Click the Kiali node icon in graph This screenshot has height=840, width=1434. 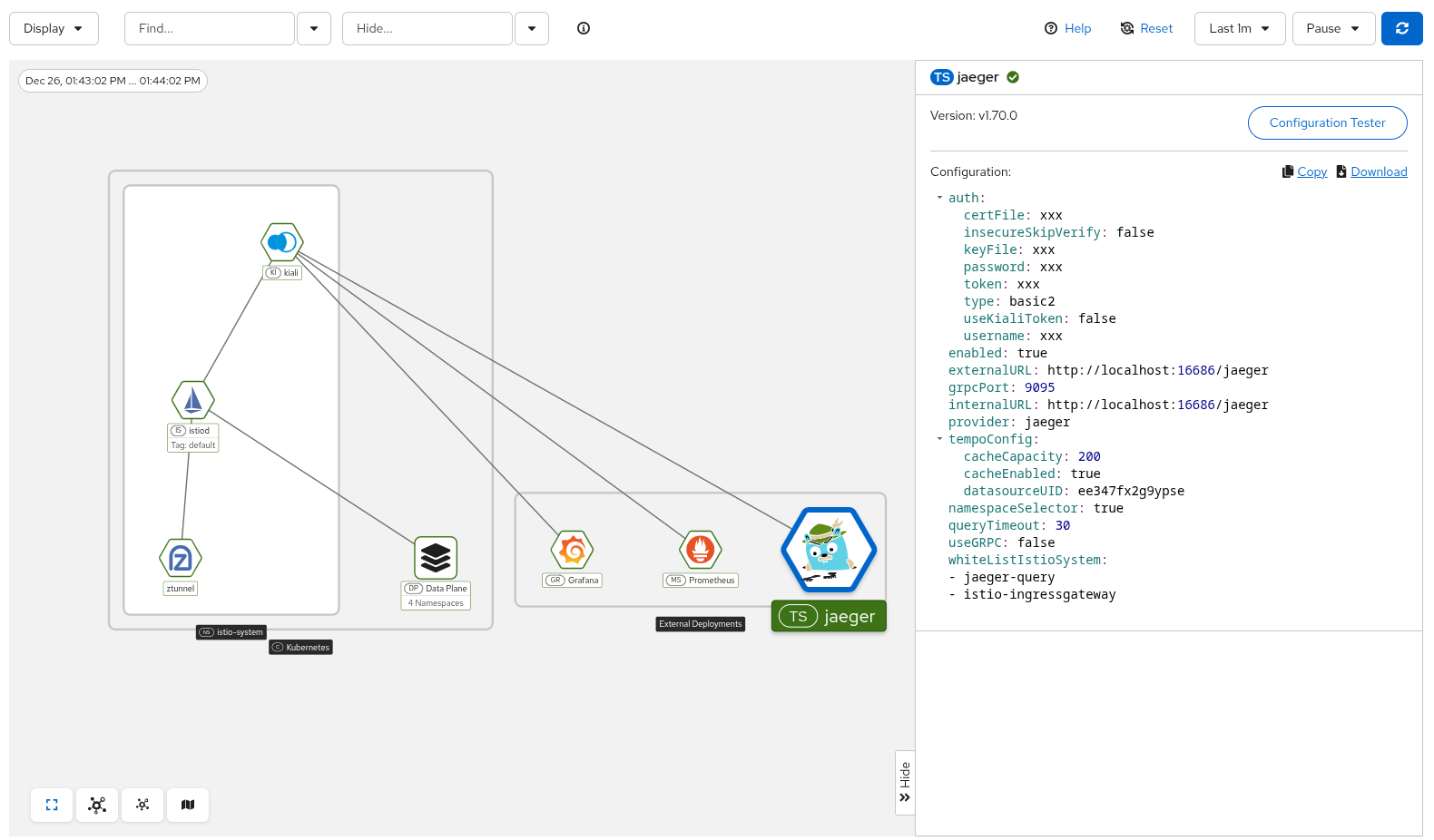[x=282, y=242]
